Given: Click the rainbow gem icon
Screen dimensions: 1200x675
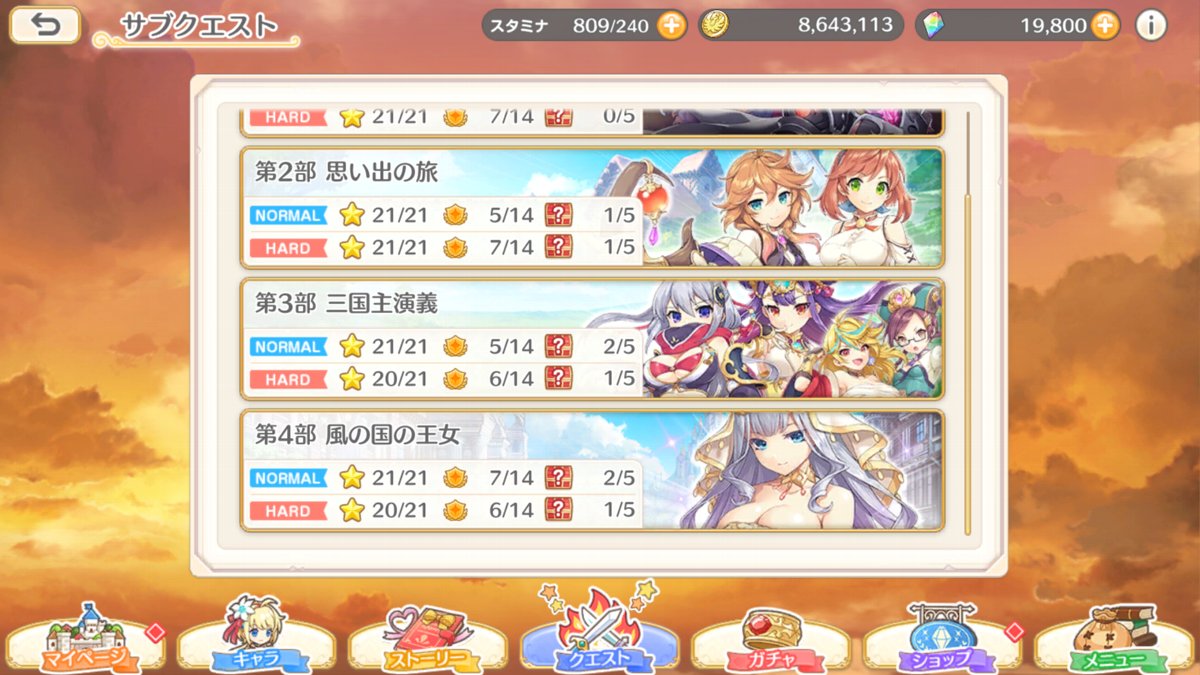Looking at the screenshot, I should click(931, 25).
